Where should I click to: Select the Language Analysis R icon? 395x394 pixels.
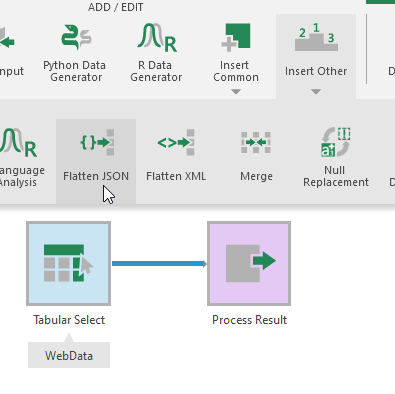coord(18,143)
